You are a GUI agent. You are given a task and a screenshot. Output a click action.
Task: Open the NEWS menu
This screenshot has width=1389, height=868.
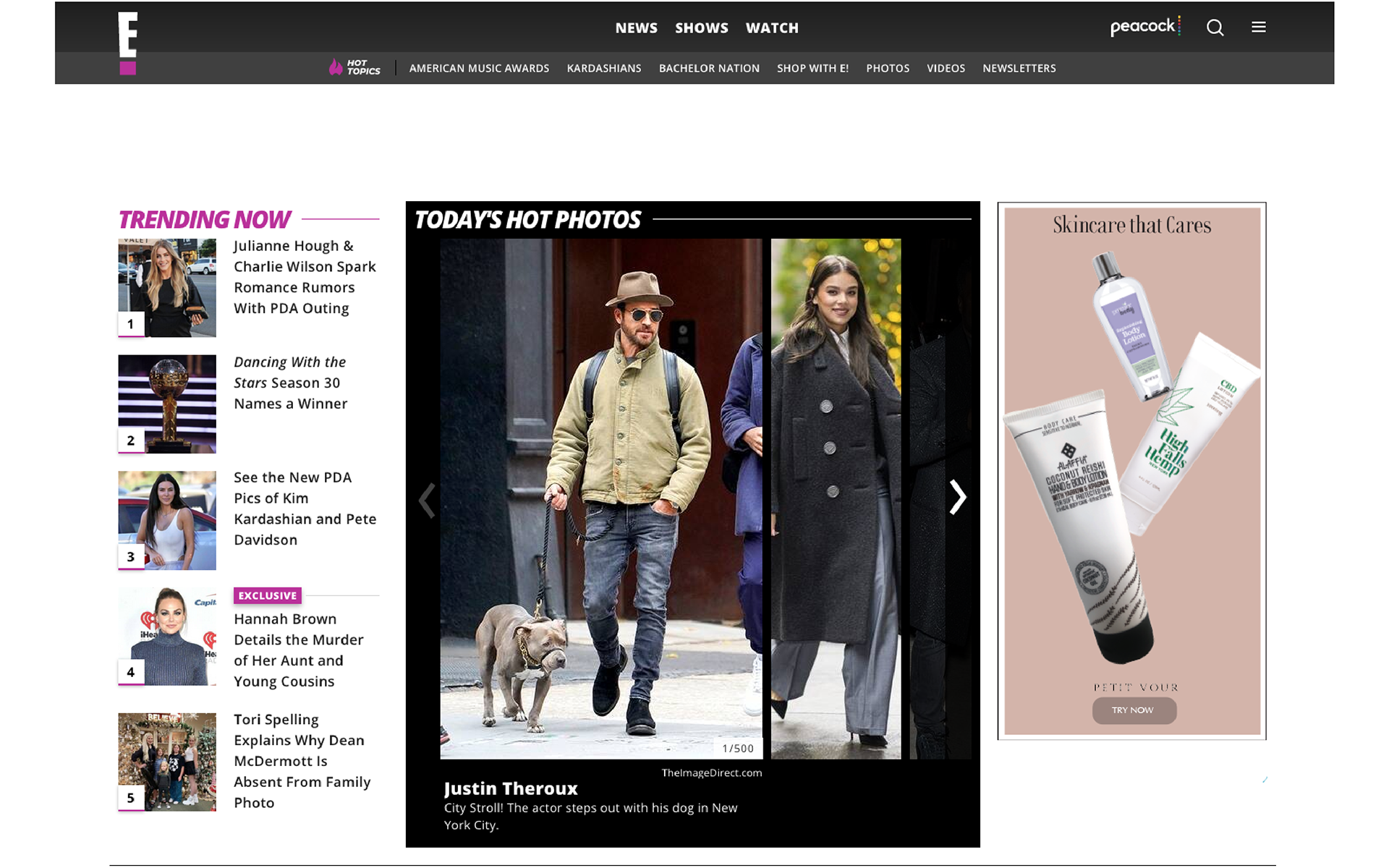click(x=636, y=28)
